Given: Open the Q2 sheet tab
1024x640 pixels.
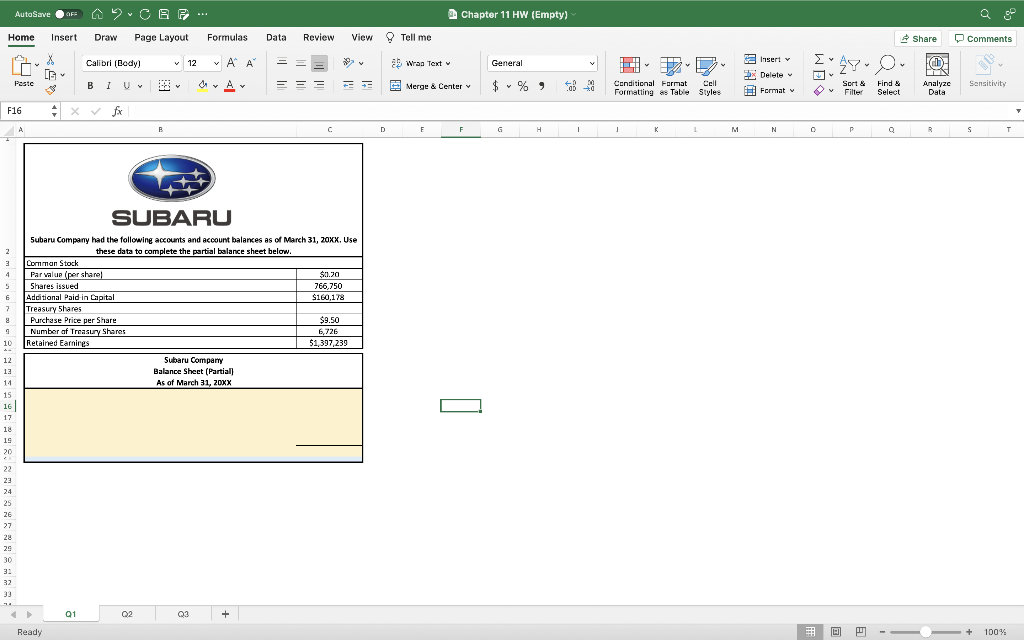Looking at the screenshot, I should point(126,614).
